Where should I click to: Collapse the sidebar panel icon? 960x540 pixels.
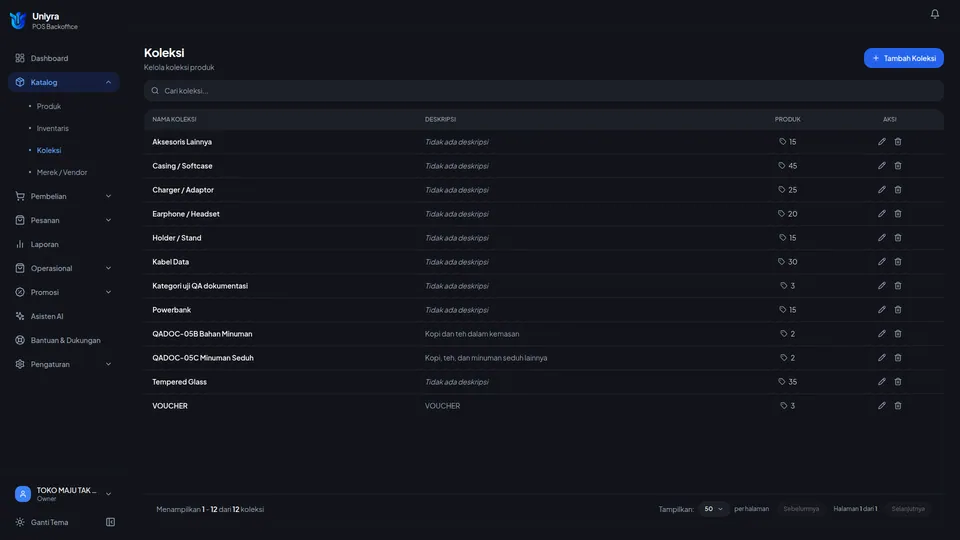[110, 522]
